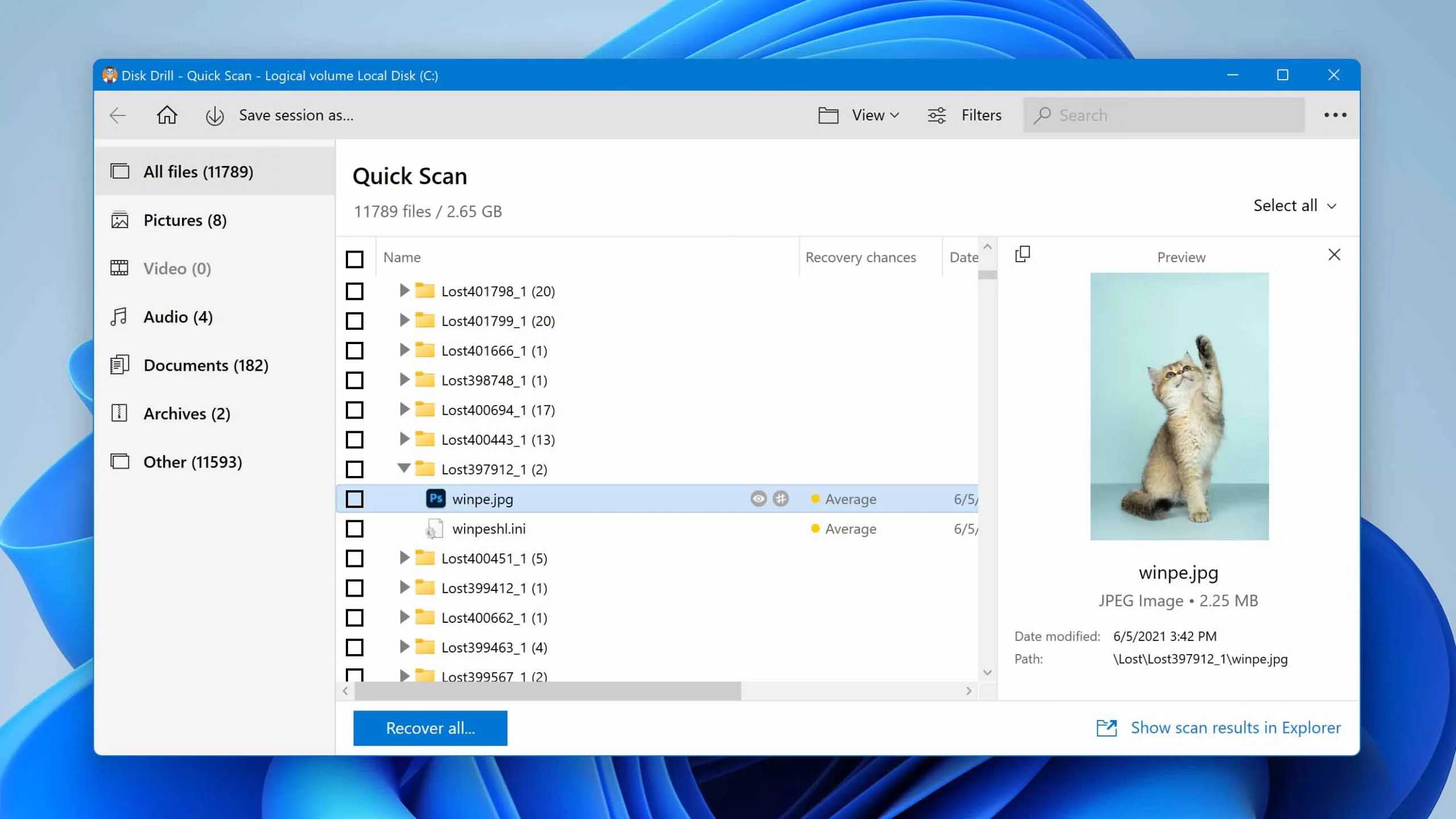Click the magnifier icon in Search
The height and width of the screenshot is (819, 1456).
click(x=1042, y=115)
